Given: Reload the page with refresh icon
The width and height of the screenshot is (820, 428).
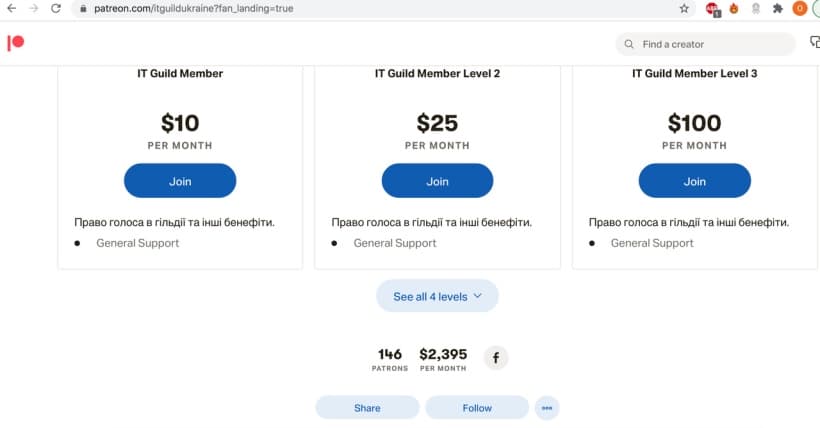Looking at the screenshot, I should pos(56,8).
